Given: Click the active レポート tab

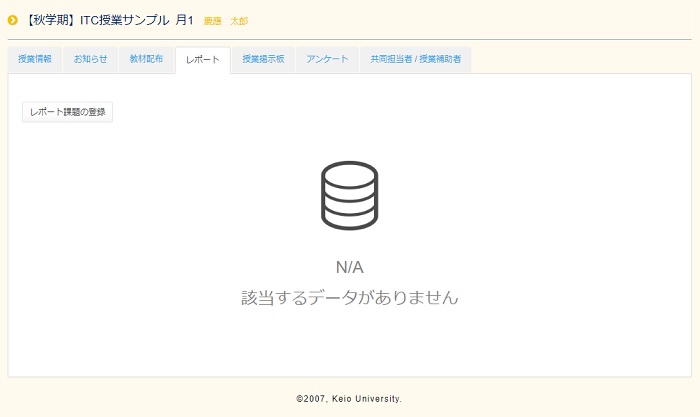Looking at the screenshot, I should click(202, 60).
